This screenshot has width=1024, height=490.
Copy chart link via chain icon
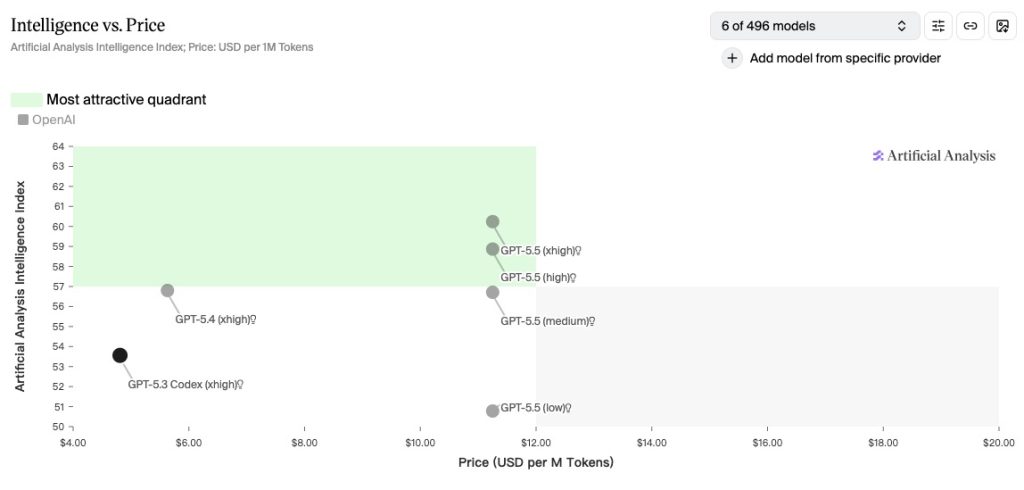(x=970, y=26)
